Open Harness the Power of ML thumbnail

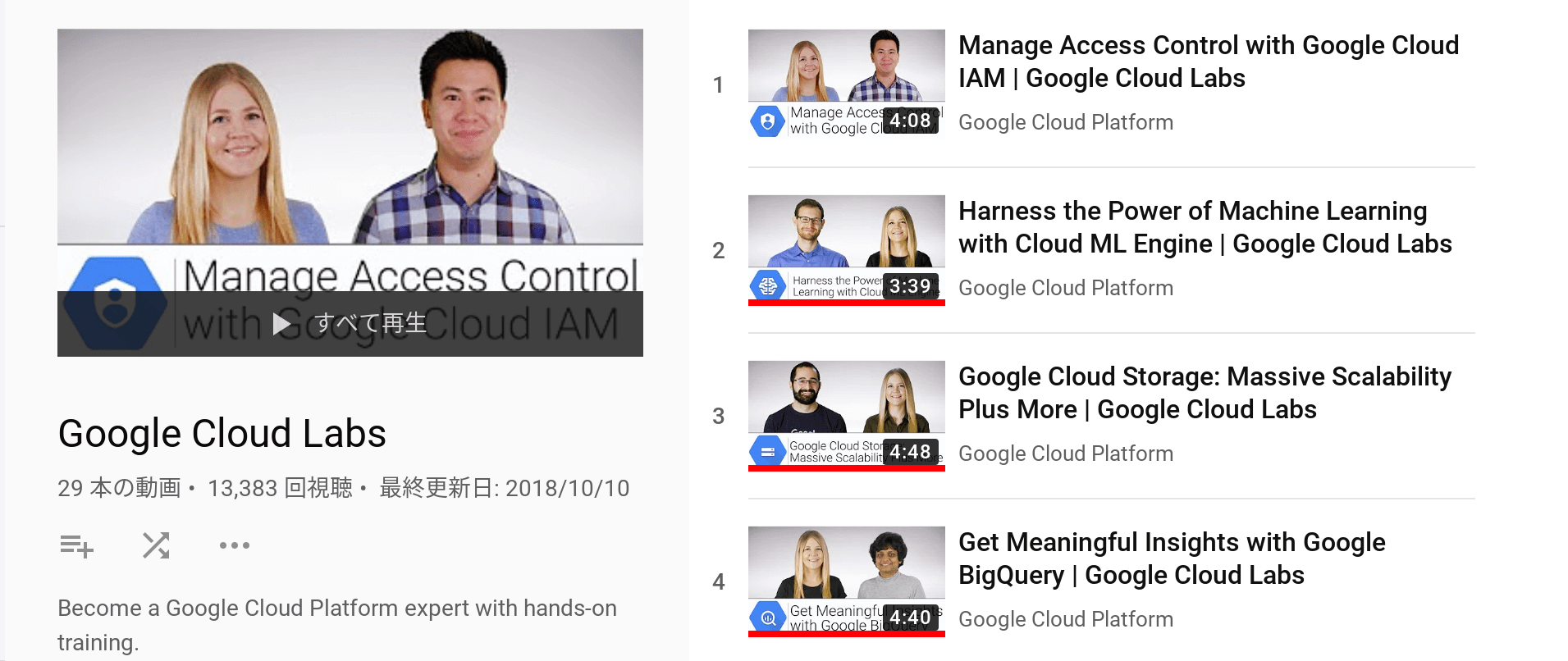847,250
